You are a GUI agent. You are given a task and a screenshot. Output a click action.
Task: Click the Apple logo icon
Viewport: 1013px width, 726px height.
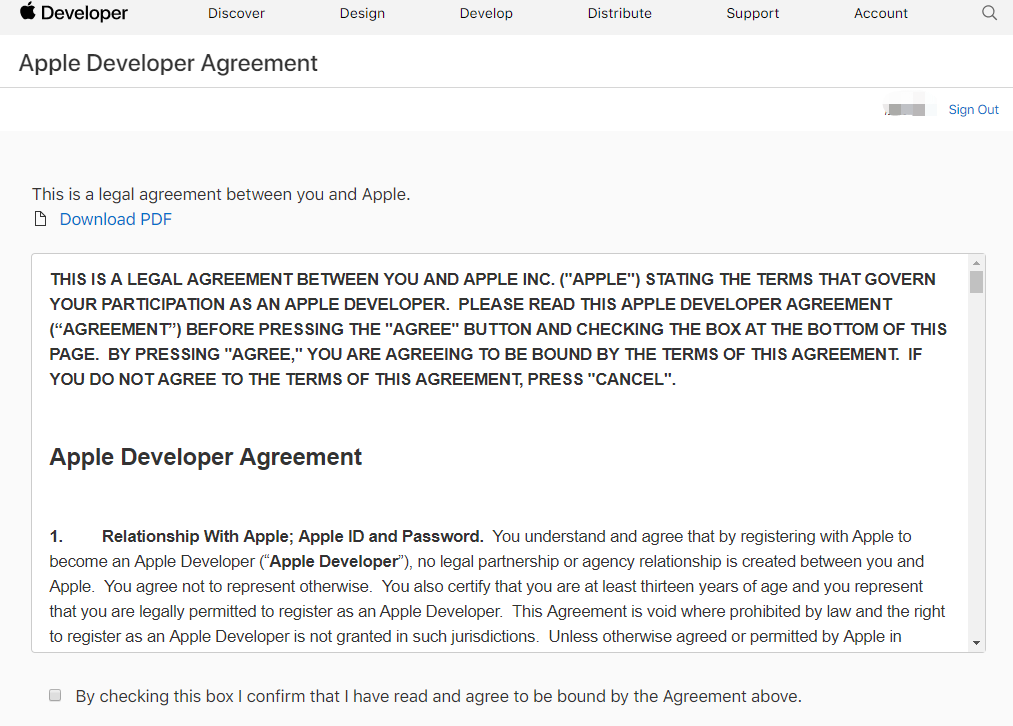[27, 12]
